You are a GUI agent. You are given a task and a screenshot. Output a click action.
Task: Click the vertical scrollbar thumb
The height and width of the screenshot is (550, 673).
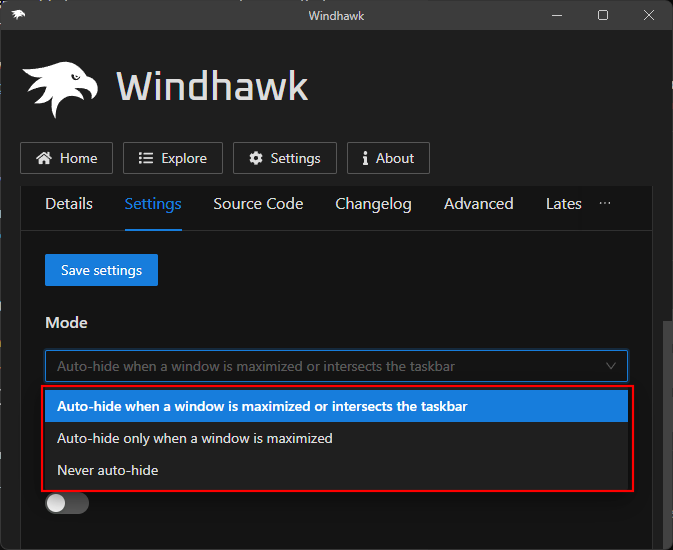tap(667, 435)
